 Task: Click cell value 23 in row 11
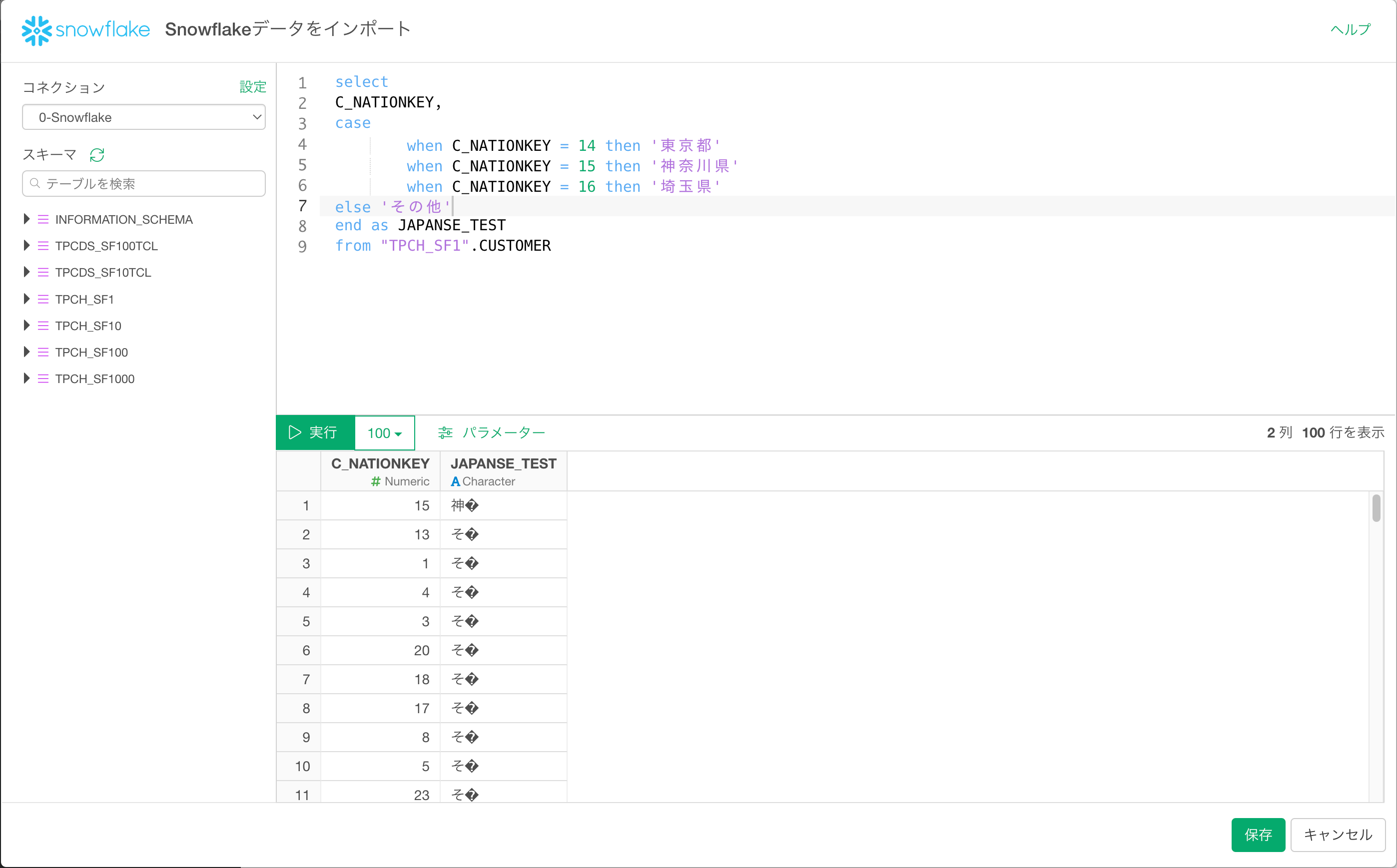[422, 795]
